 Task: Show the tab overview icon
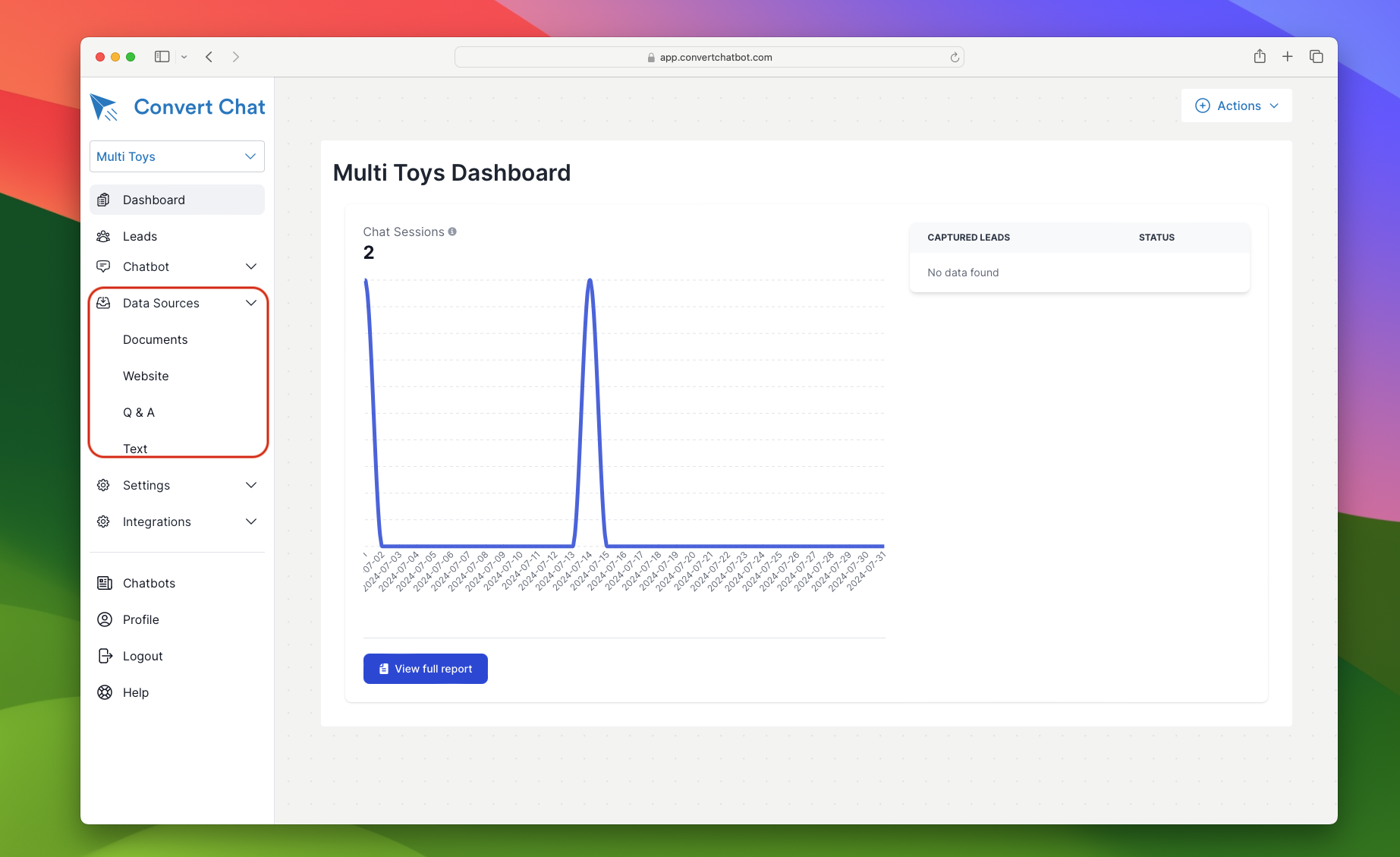coord(1317,57)
